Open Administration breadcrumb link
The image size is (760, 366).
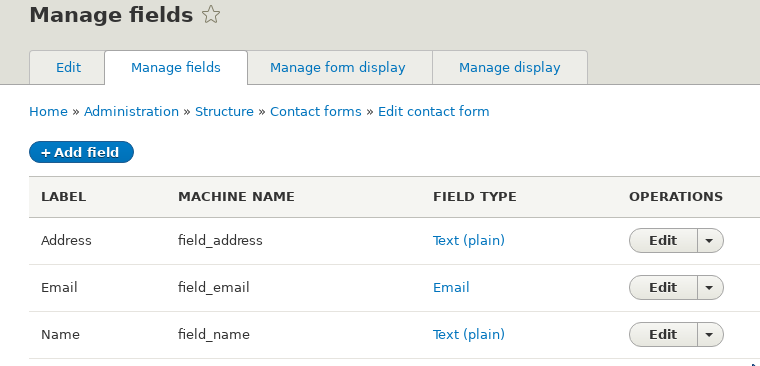click(131, 111)
